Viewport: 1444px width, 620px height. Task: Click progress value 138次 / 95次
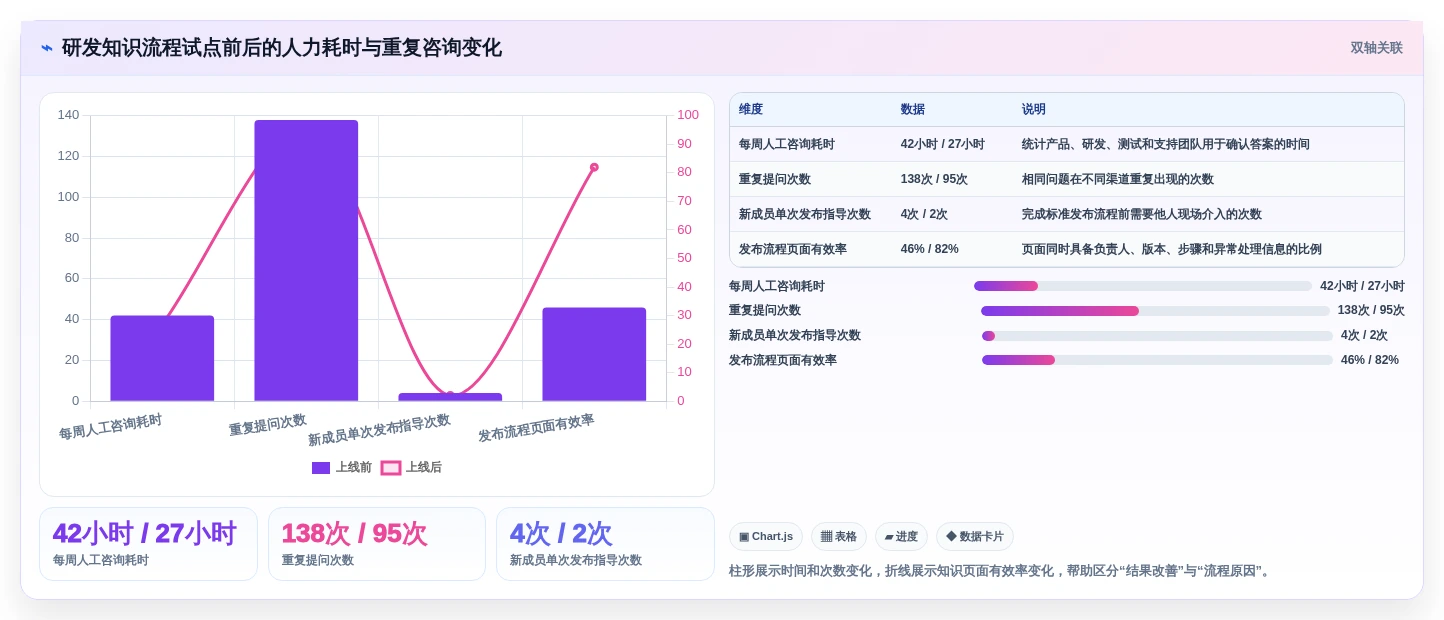(x=1371, y=311)
